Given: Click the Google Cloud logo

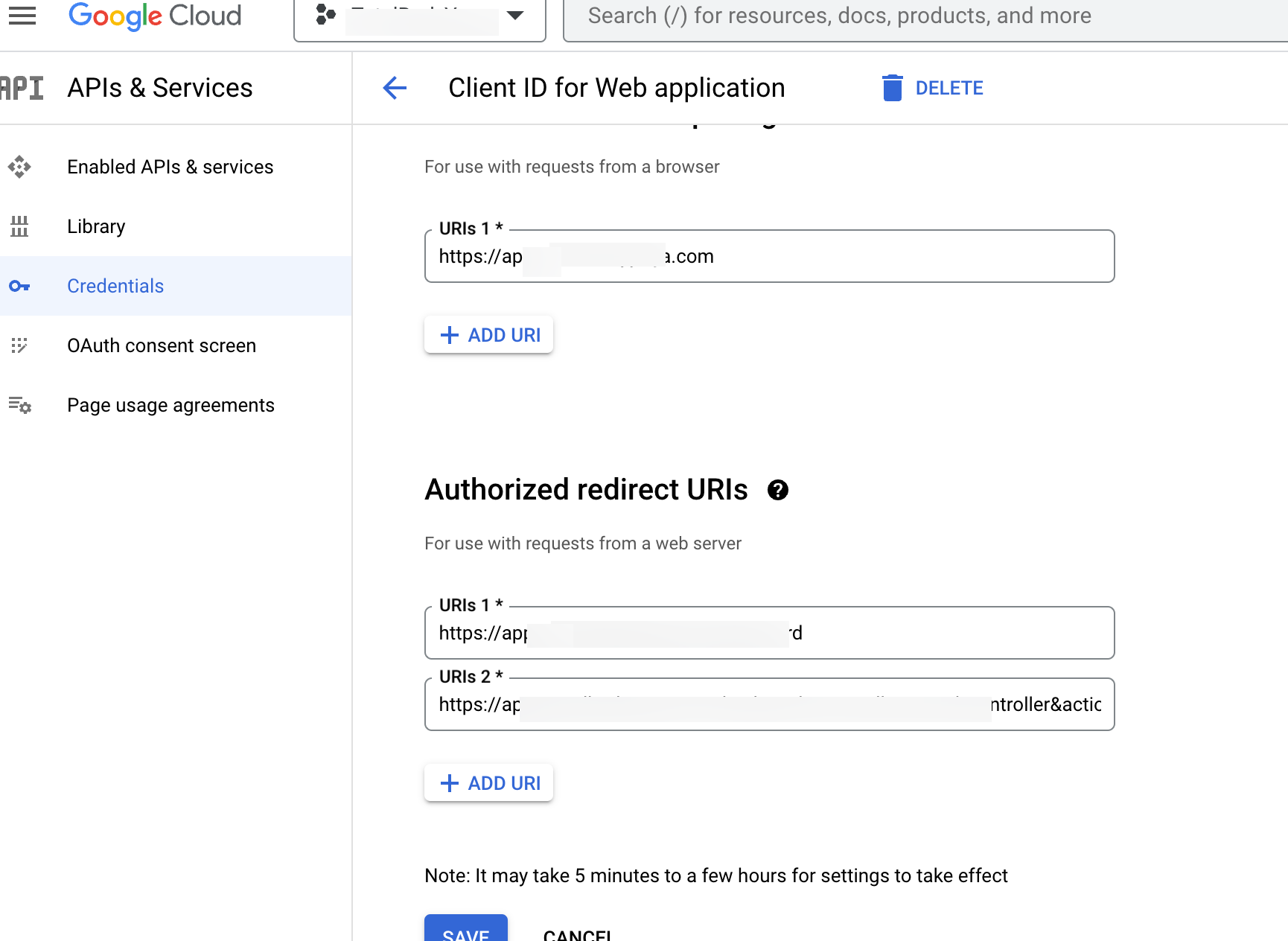Looking at the screenshot, I should click(x=155, y=16).
